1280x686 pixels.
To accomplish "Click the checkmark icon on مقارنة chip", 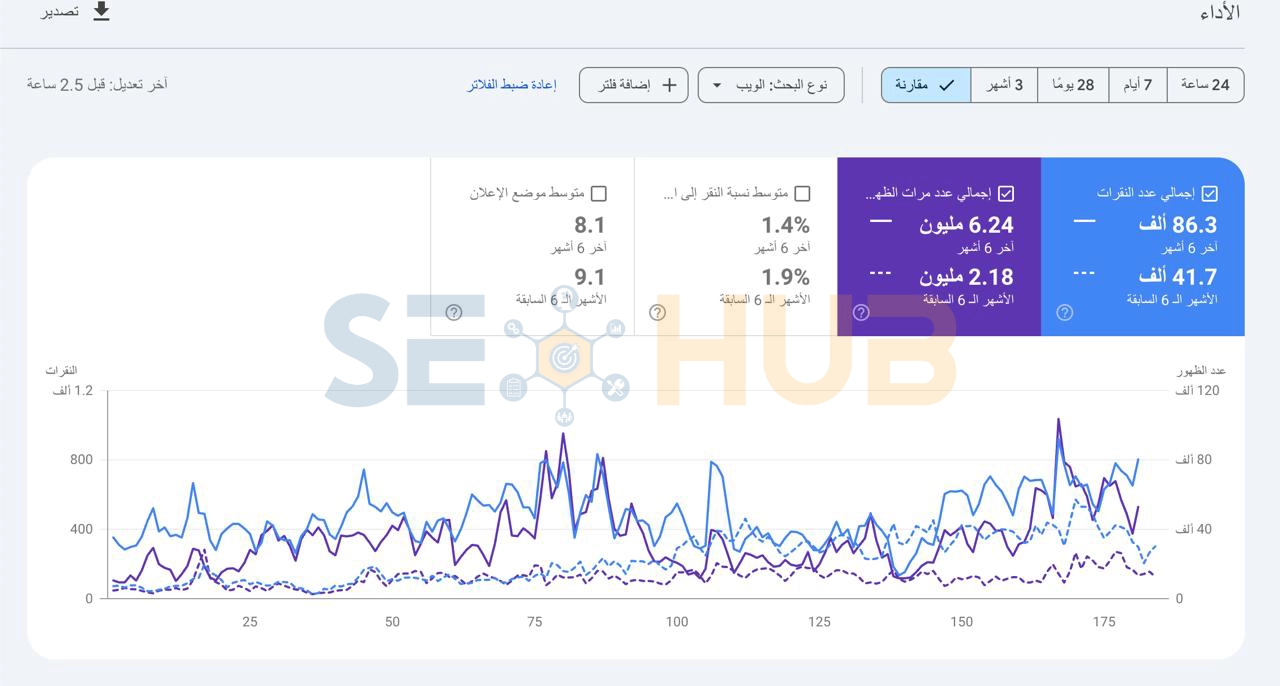I will pyautogui.click(x=946, y=85).
